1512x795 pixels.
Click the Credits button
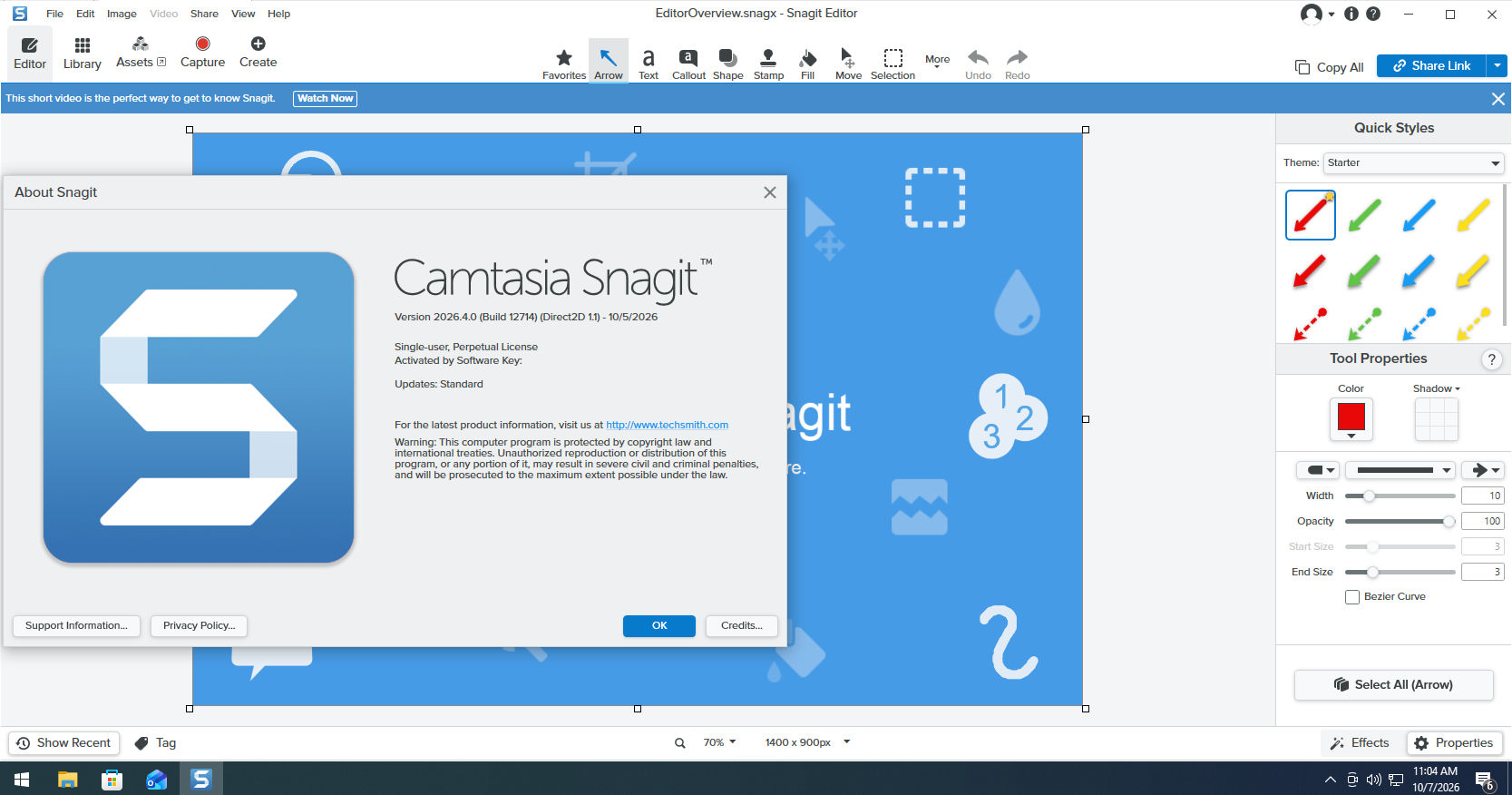tap(741, 626)
